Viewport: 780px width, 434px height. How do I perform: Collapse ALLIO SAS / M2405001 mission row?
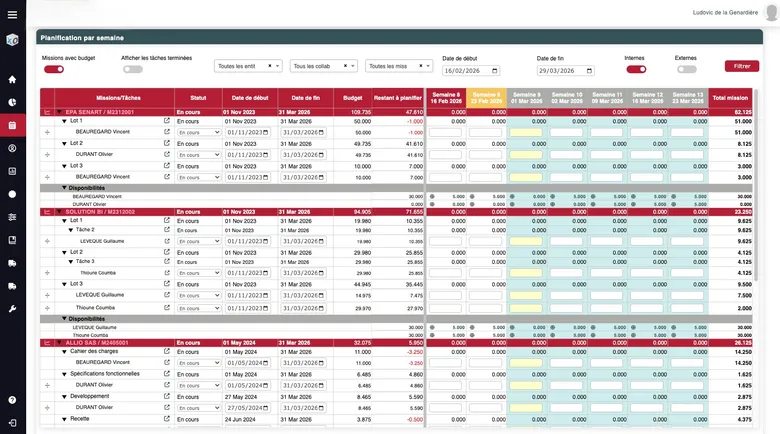pos(59,342)
